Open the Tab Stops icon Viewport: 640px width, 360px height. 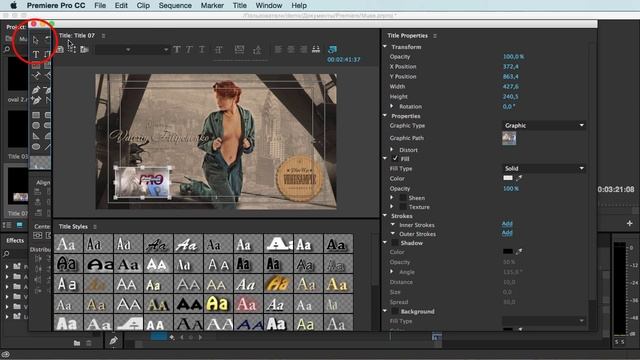pos(316,49)
